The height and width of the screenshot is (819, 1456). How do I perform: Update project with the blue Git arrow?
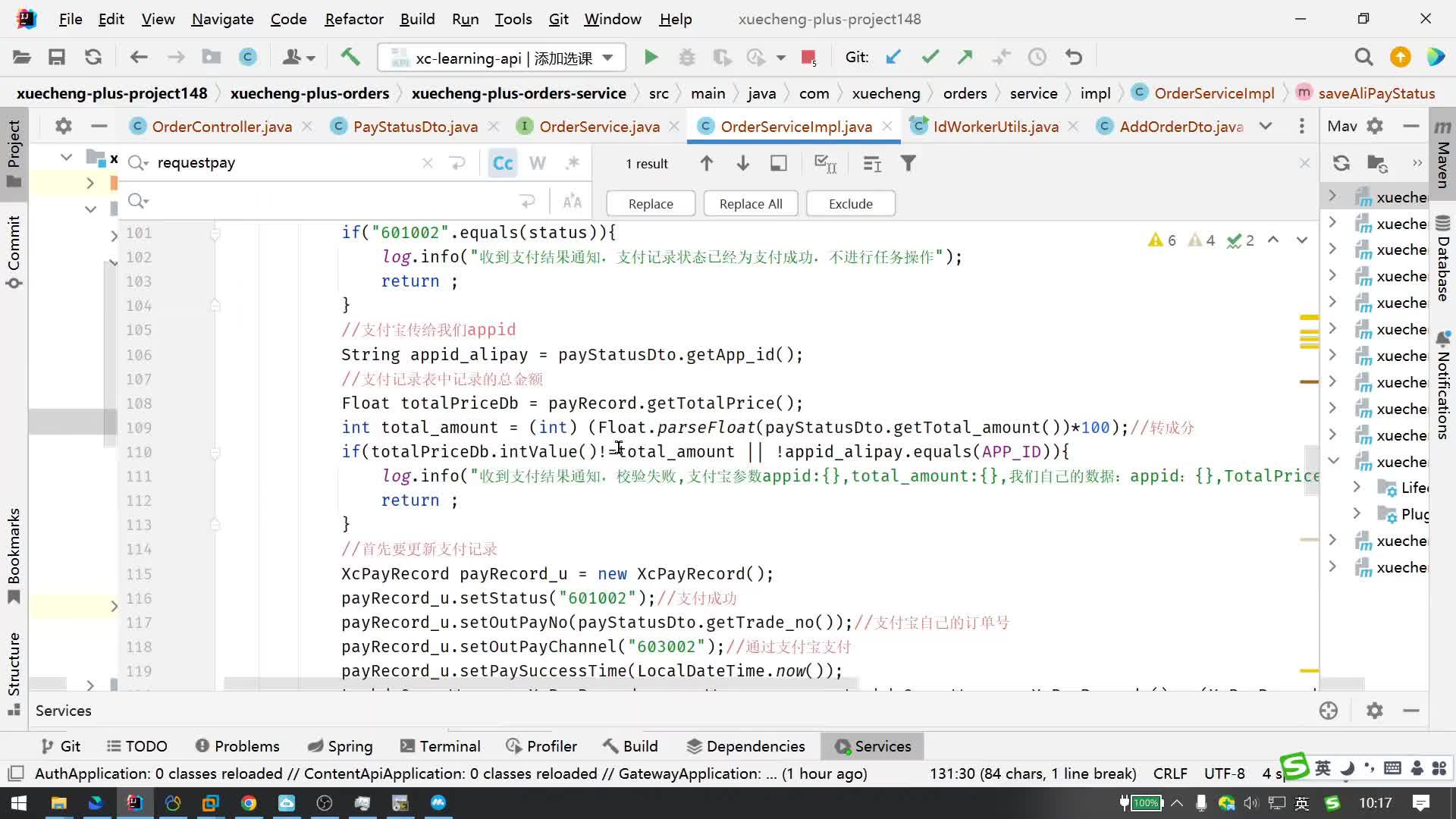893,57
